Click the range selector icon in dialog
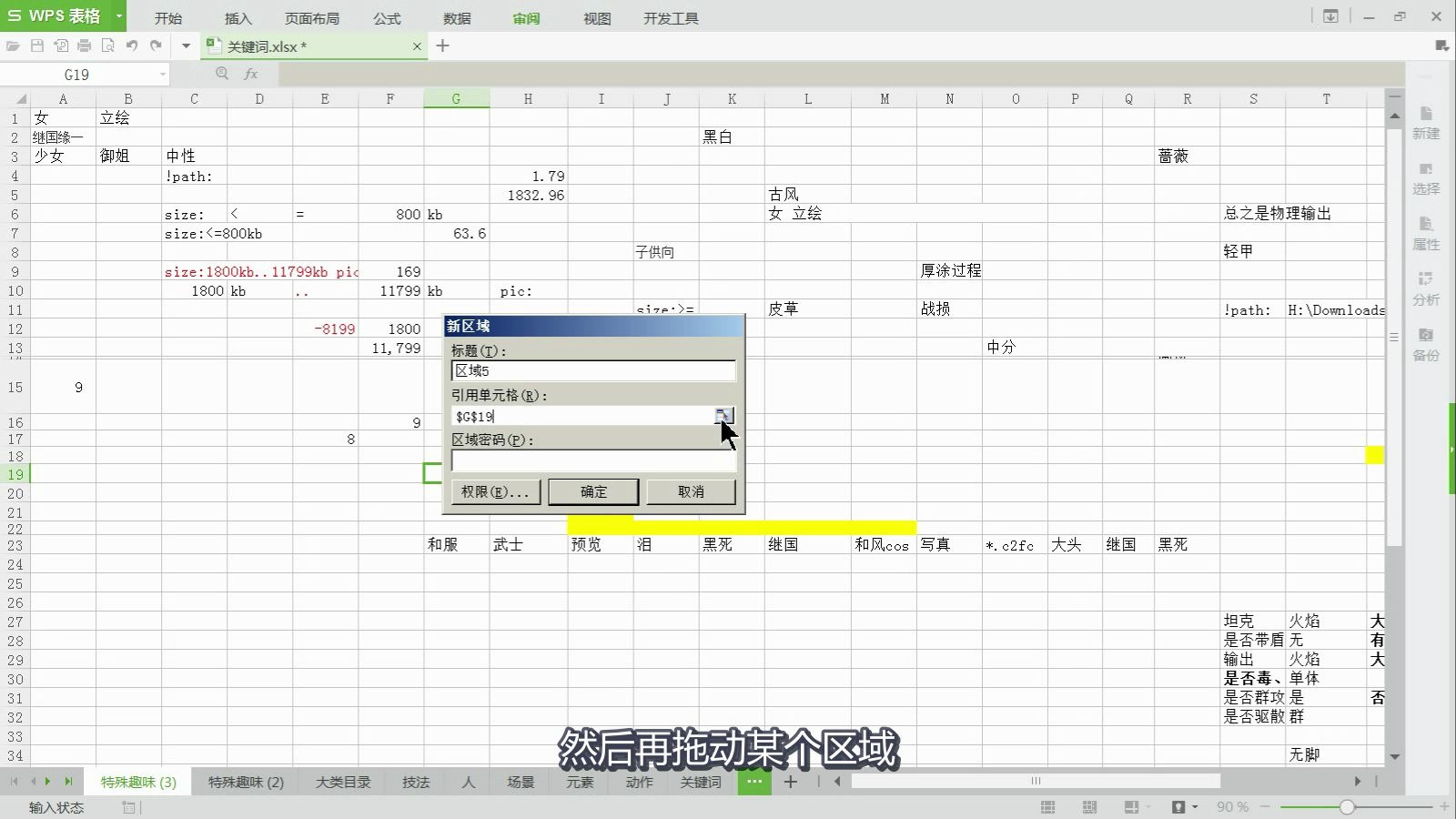The image size is (1456, 819). (723, 416)
